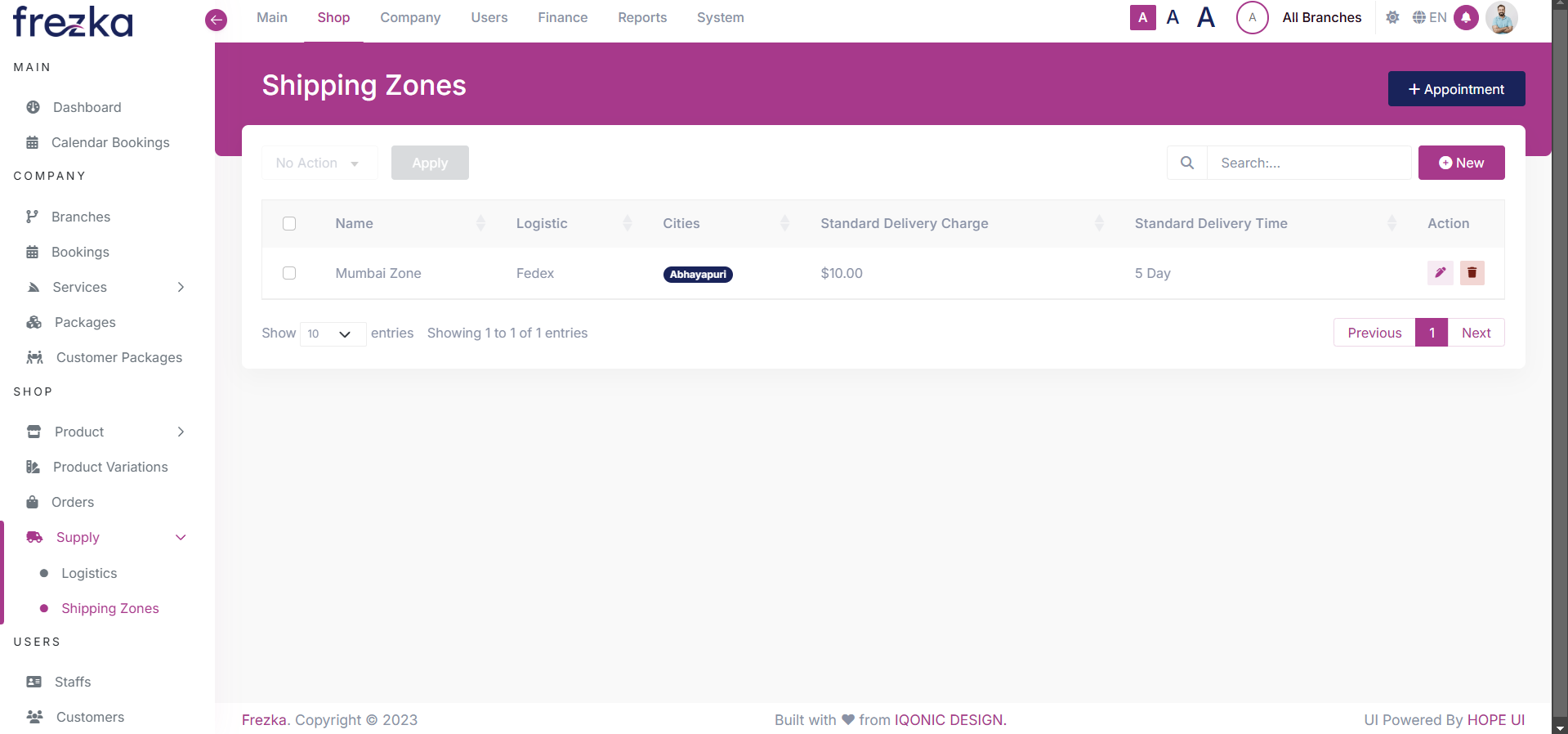This screenshot has width=1568, height=734.
Task: Select the medium font size A
Action: click(x=1173, y=17)
